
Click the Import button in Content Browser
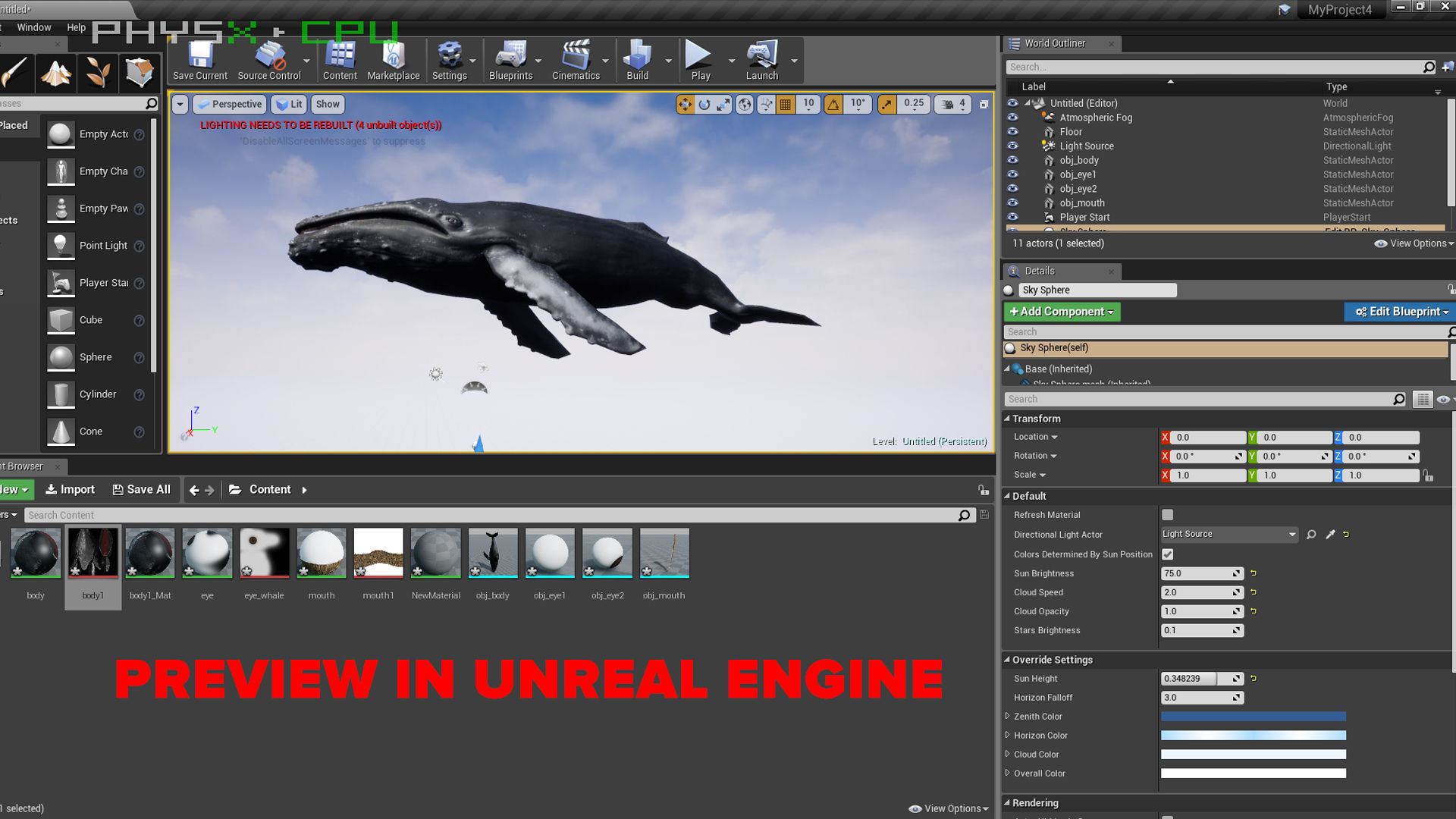pos(70,490)
